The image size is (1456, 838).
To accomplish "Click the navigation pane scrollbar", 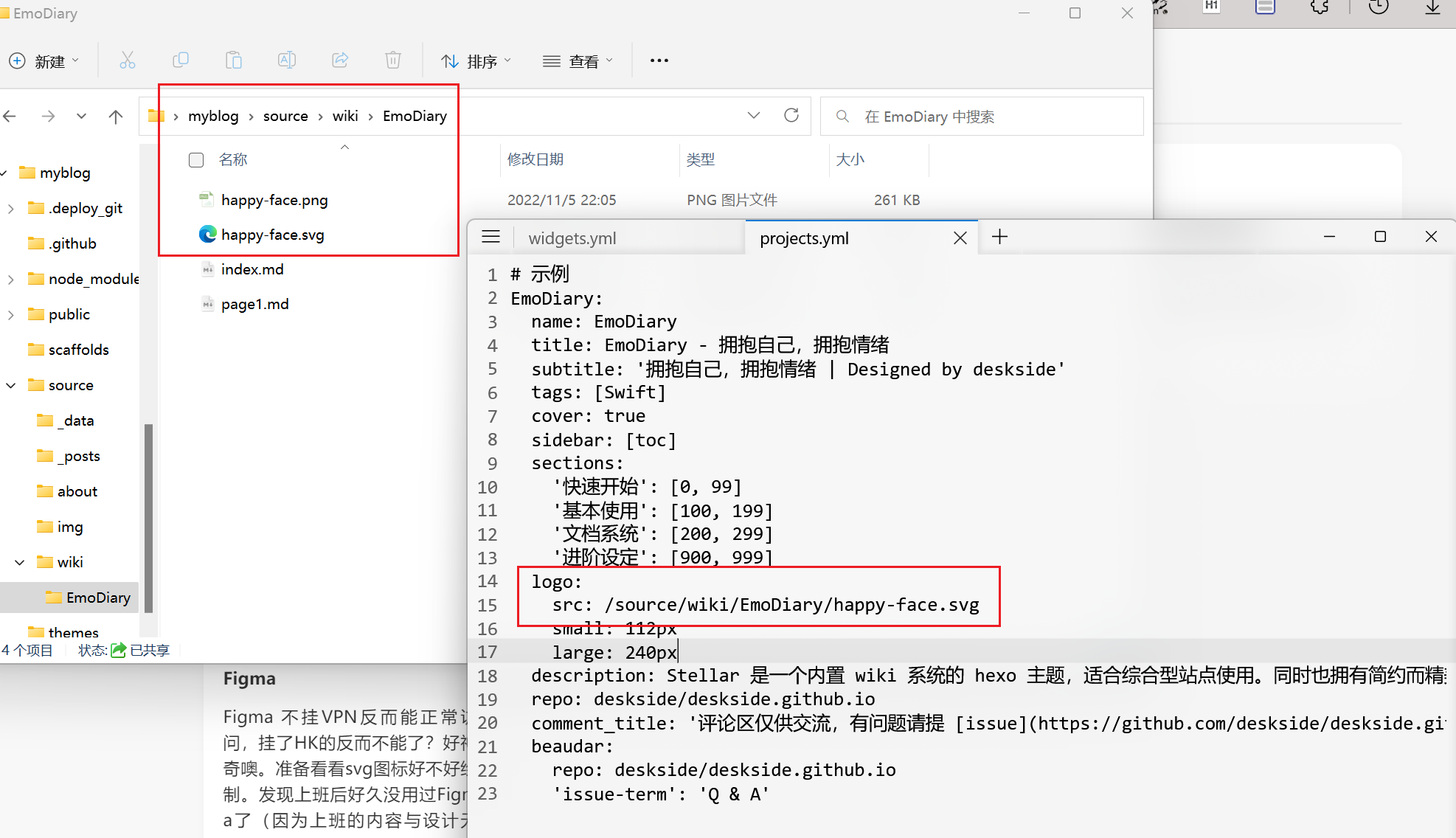I will (x=149, y=518).
